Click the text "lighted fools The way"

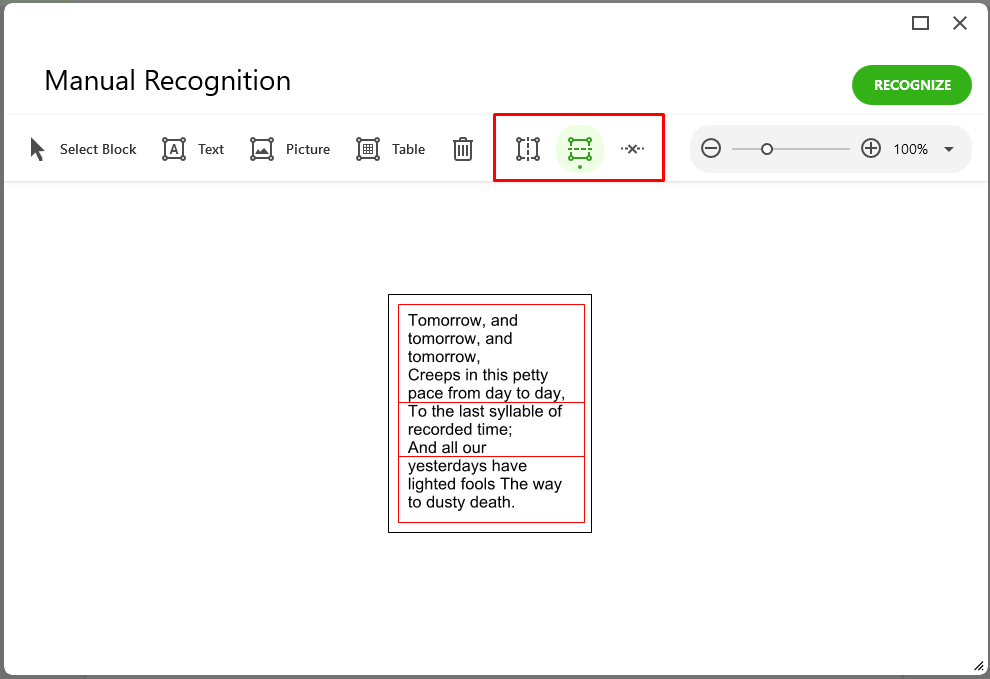click(x=485, y=484)
